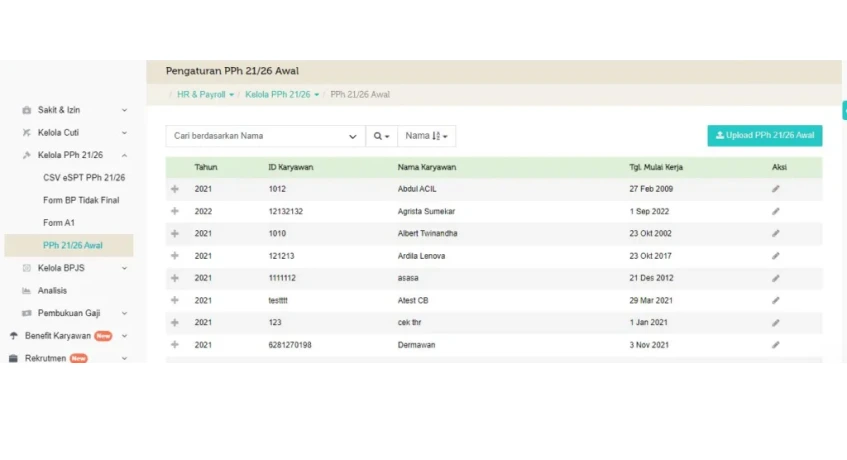
Task: Click the date 23 Okt 2017
Action: (650, 256)
